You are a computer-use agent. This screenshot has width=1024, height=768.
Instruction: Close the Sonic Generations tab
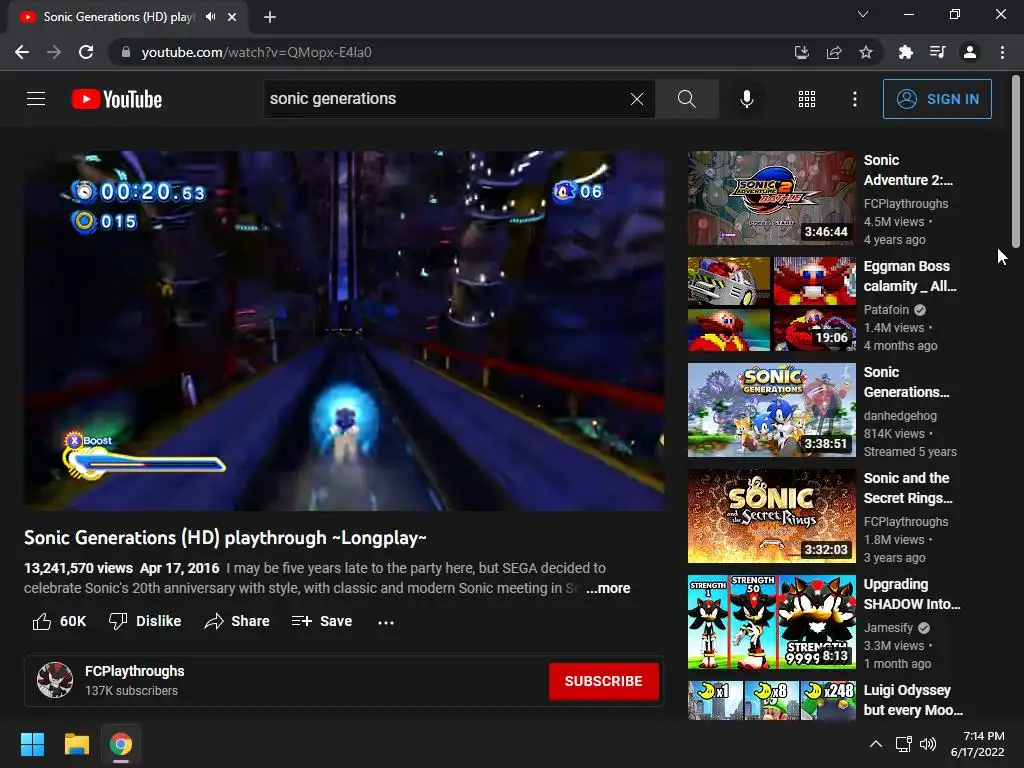pos(232,17)
